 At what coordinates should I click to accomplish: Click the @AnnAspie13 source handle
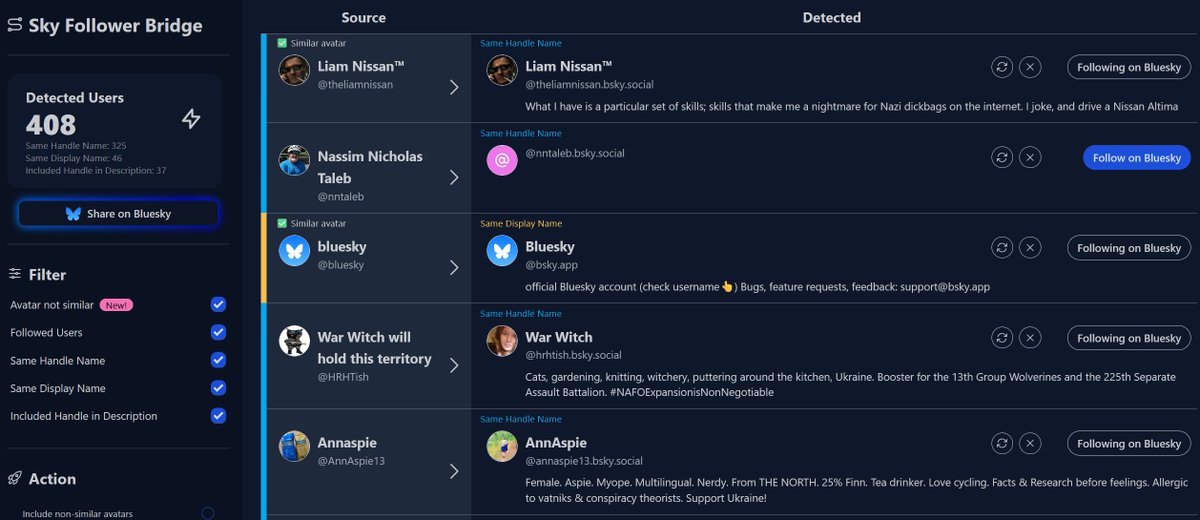point(351,461)
